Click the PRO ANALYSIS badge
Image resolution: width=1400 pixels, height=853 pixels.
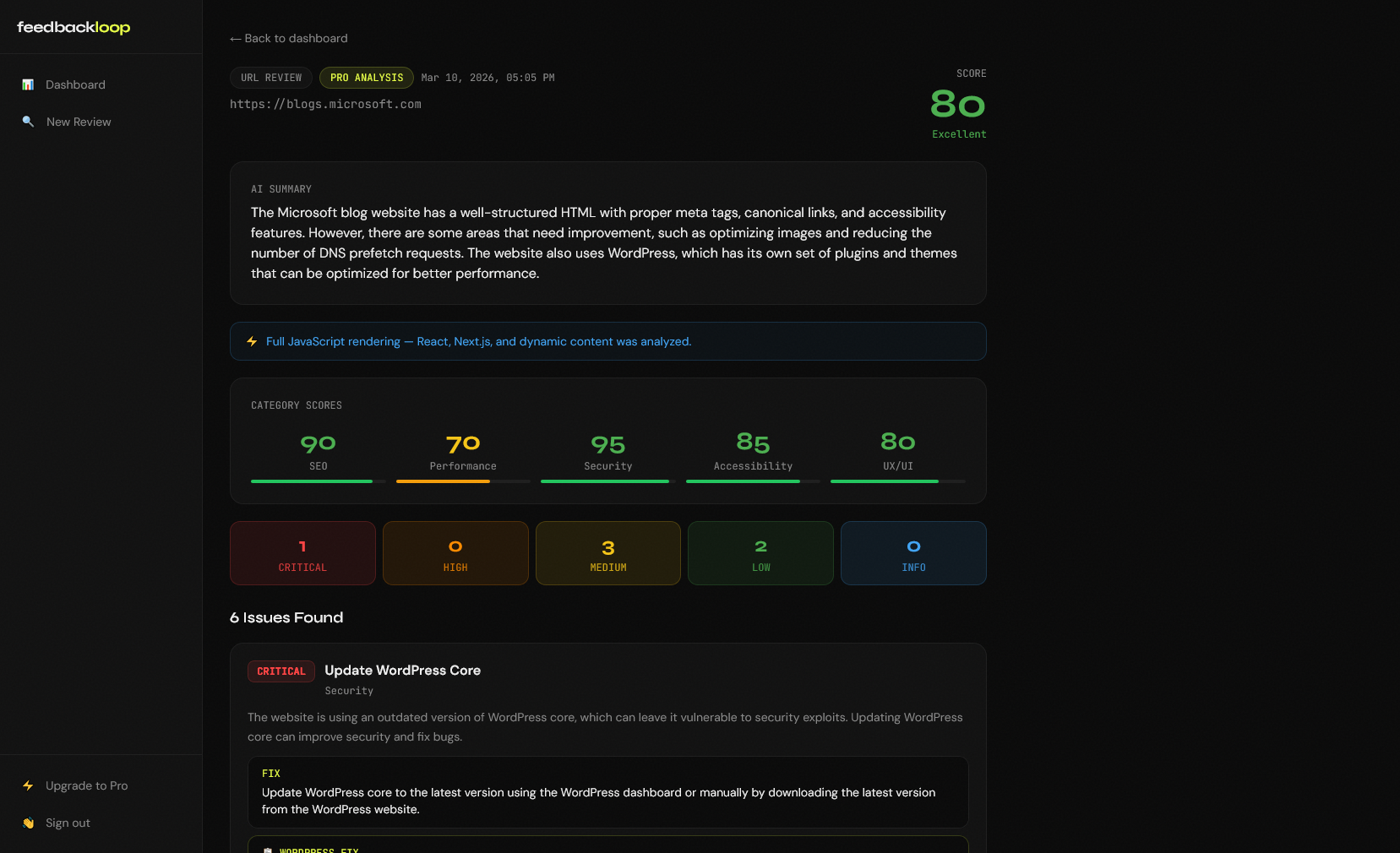click(367, 78)
